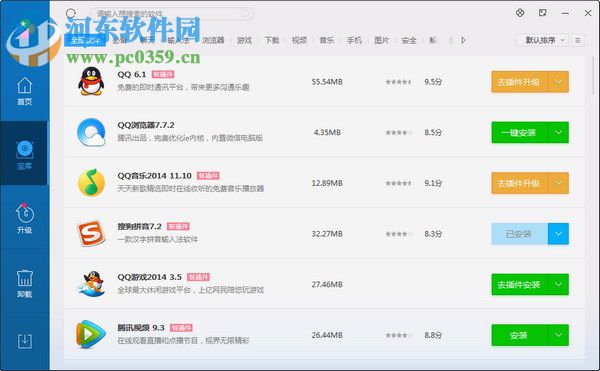Click the circled-cross icon in title bar
600x371 pixels.
point(520,13)
